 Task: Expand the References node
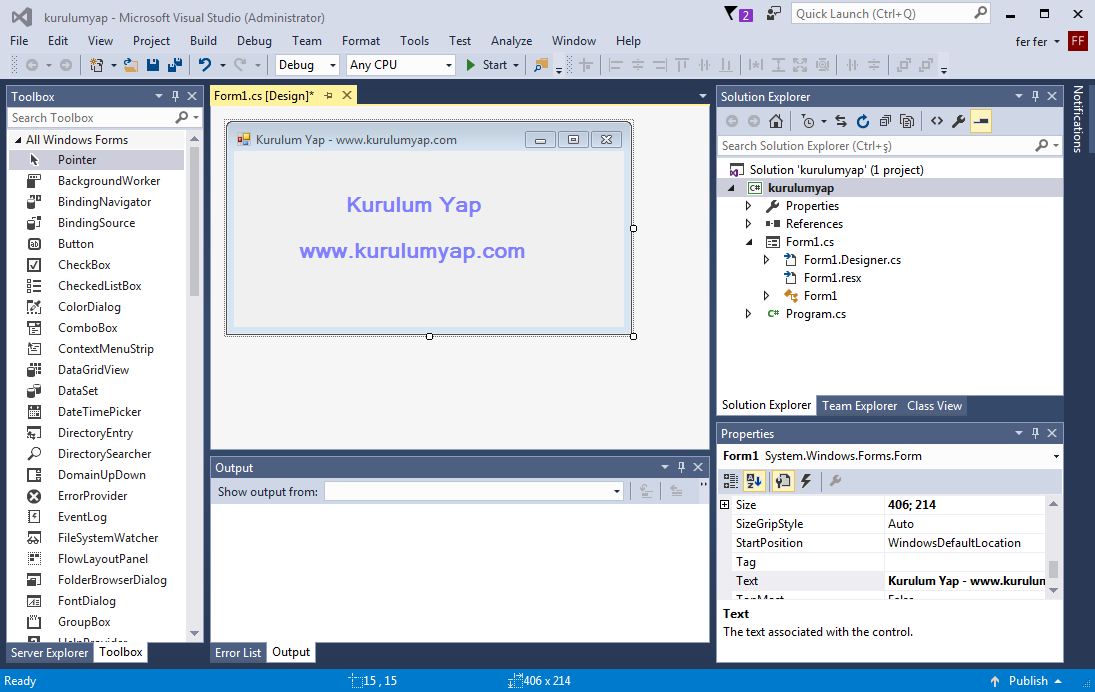pos(748,223)
